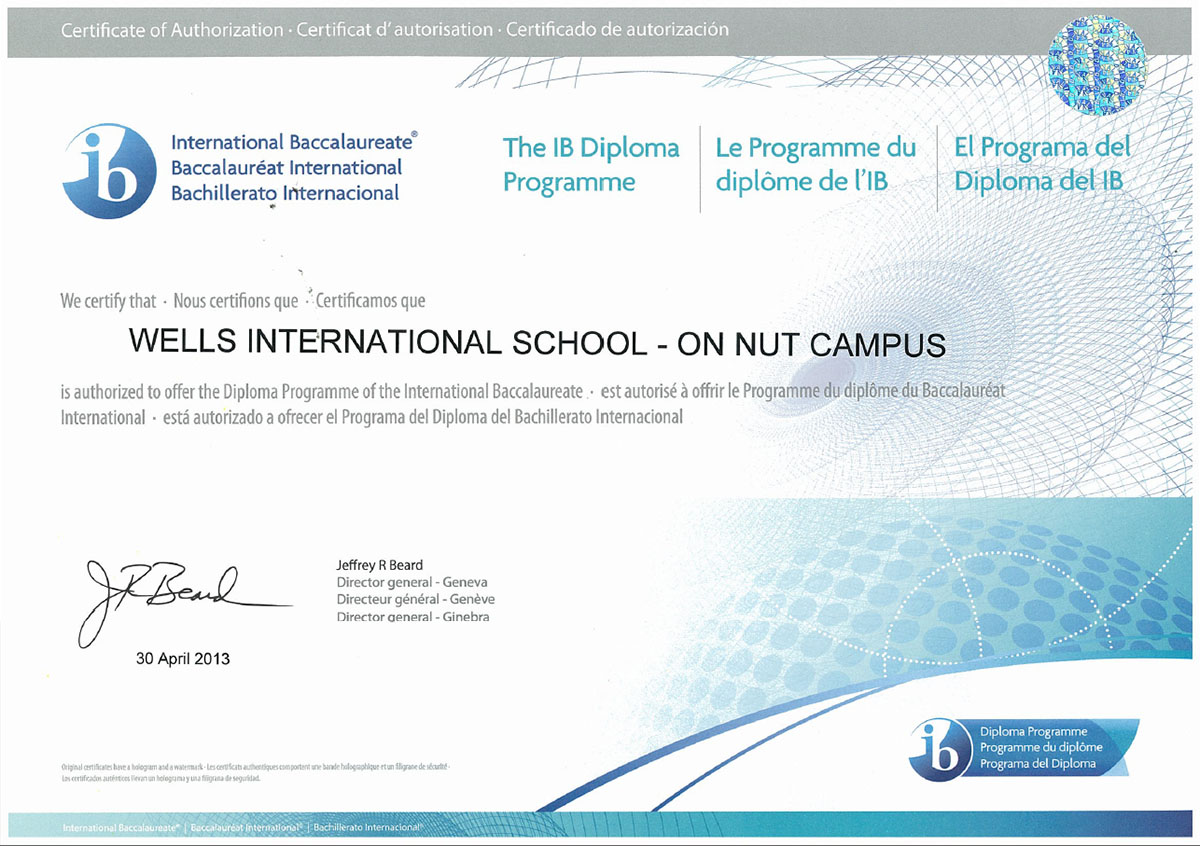The height and width of the screenshot is (846, 1200).
Task: Click the 'WELLS INTERNATIONAL SCHOOL - ON NUT CAMPUS' name
Action: pos(537,344)
